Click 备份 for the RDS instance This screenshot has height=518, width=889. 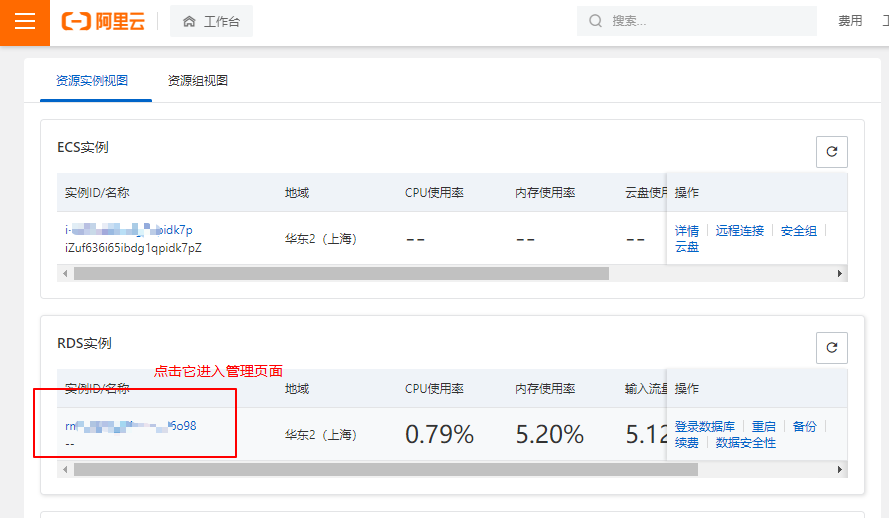coord(804,426)
